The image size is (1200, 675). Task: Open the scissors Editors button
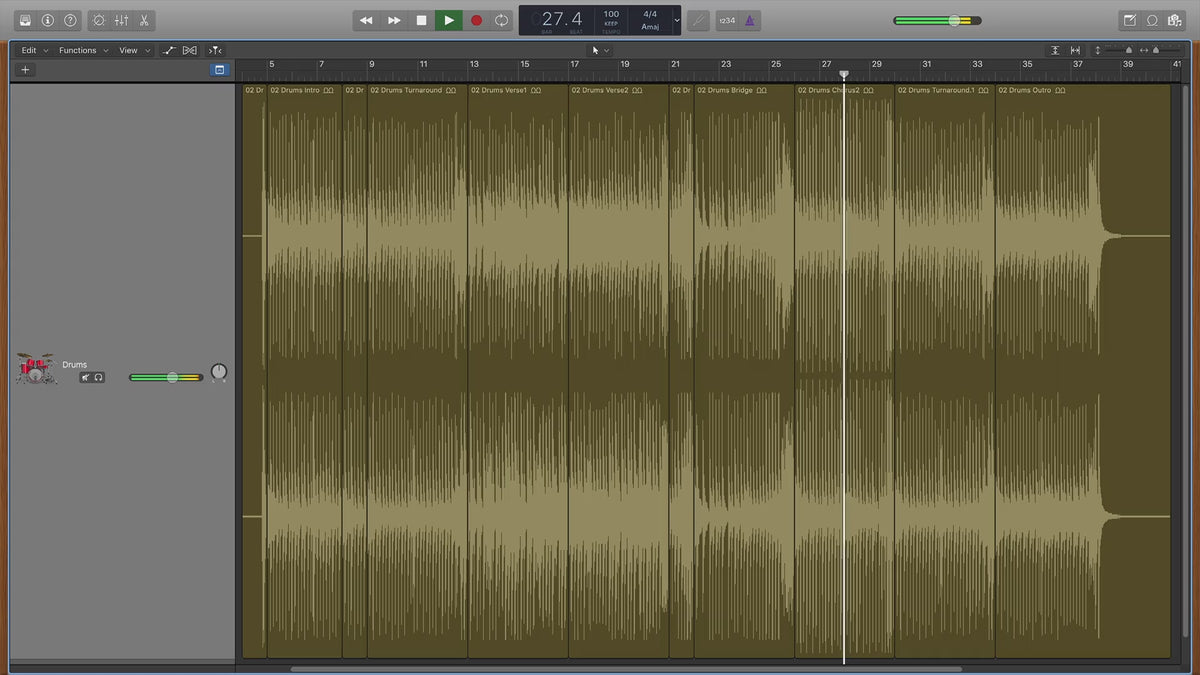[x=144, y=20]
